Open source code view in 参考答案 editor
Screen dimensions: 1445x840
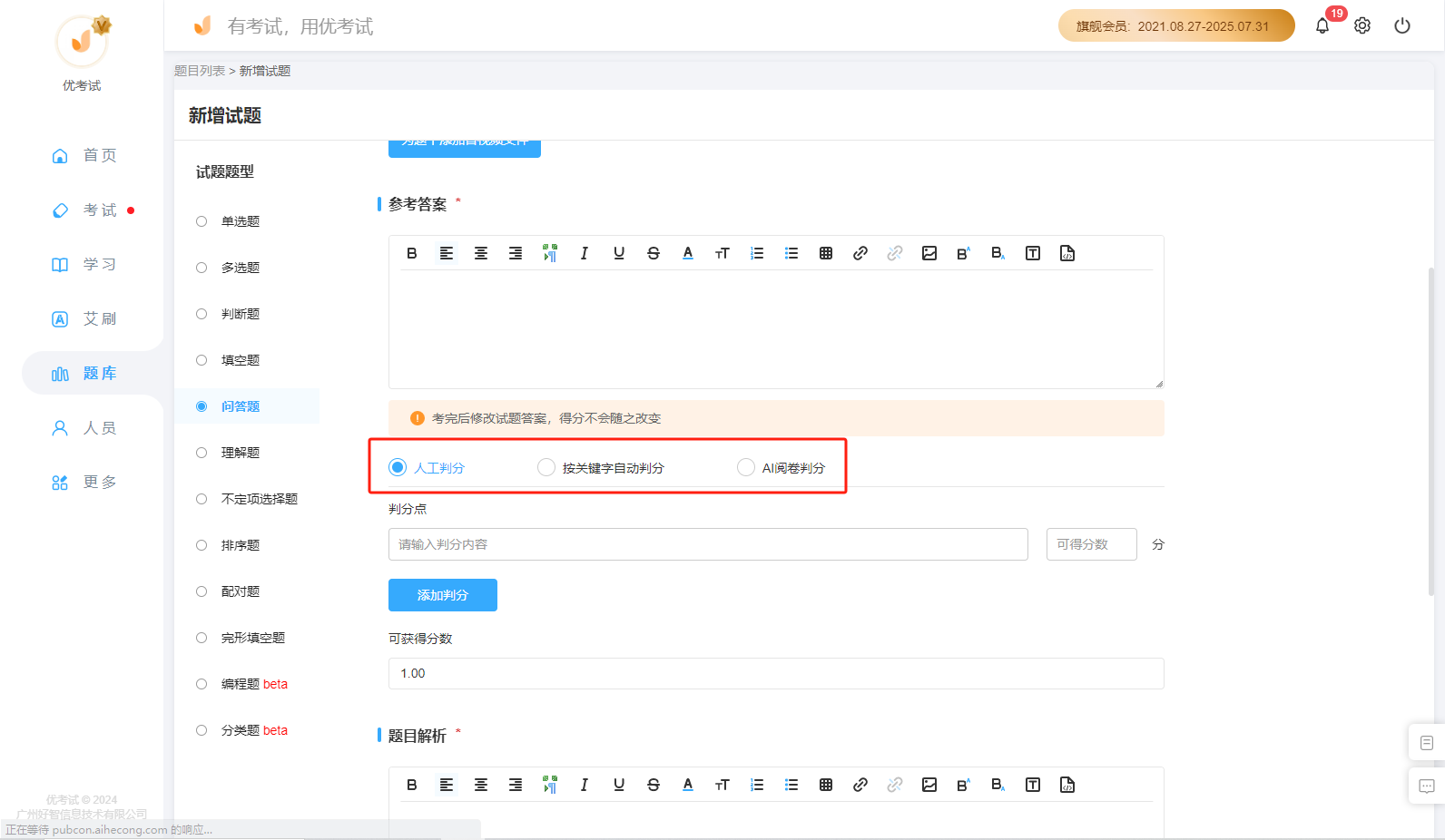click(1067, 253)
